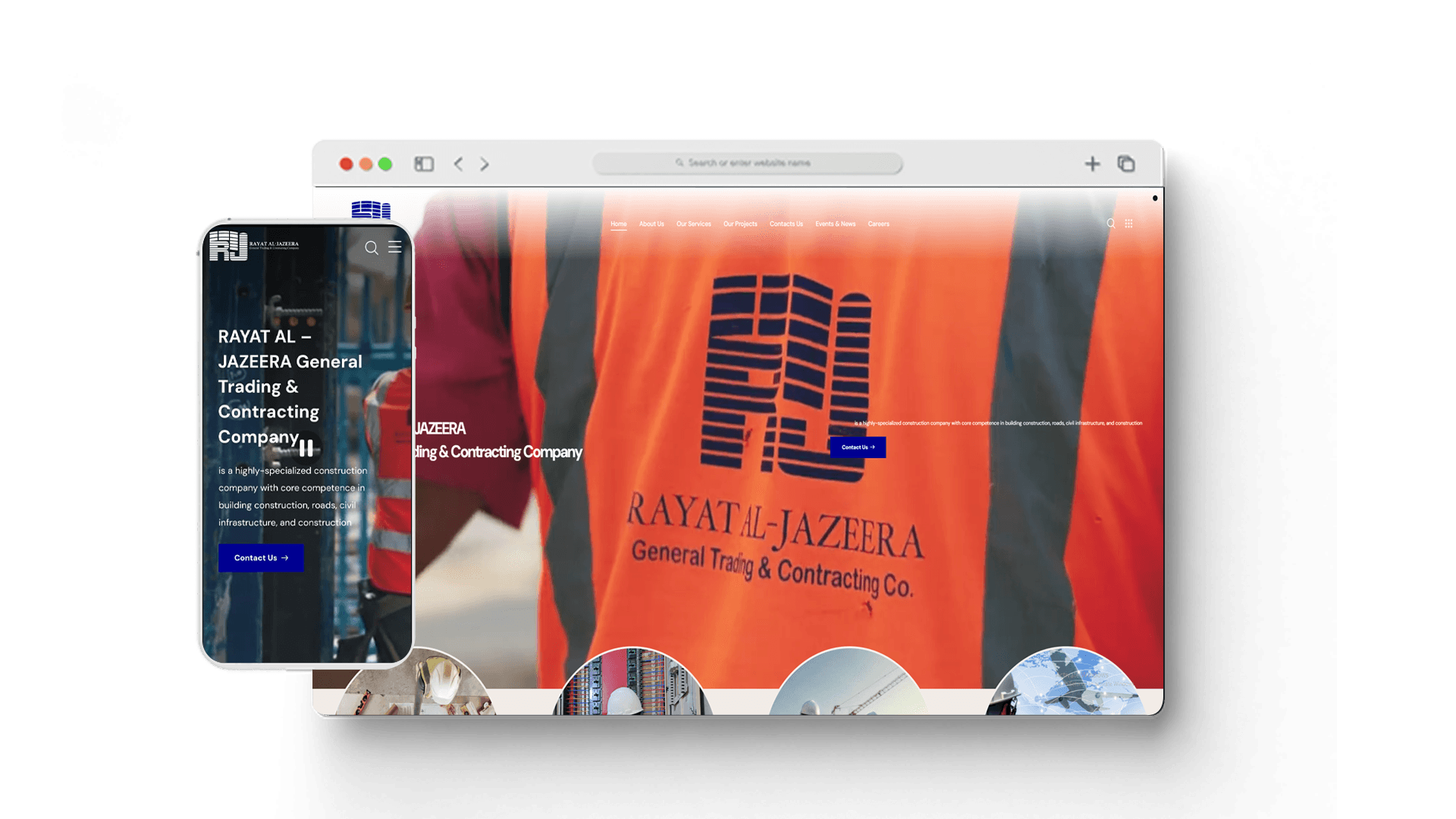Go back with the browser back arrow

coord(459,164)
